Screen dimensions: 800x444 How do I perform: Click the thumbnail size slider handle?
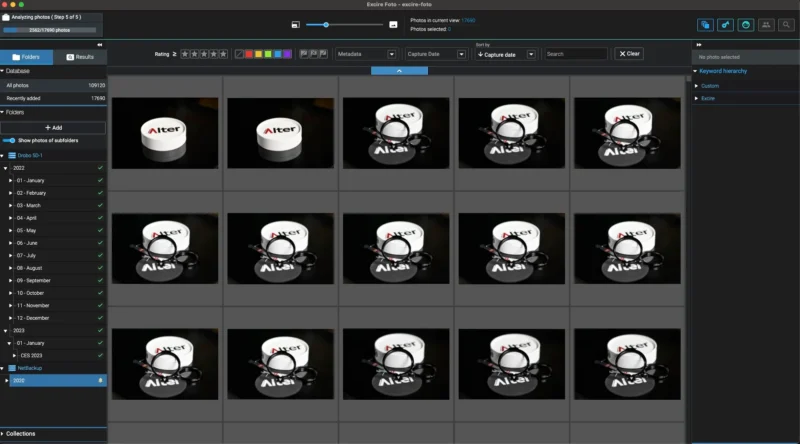coord(326,24)
